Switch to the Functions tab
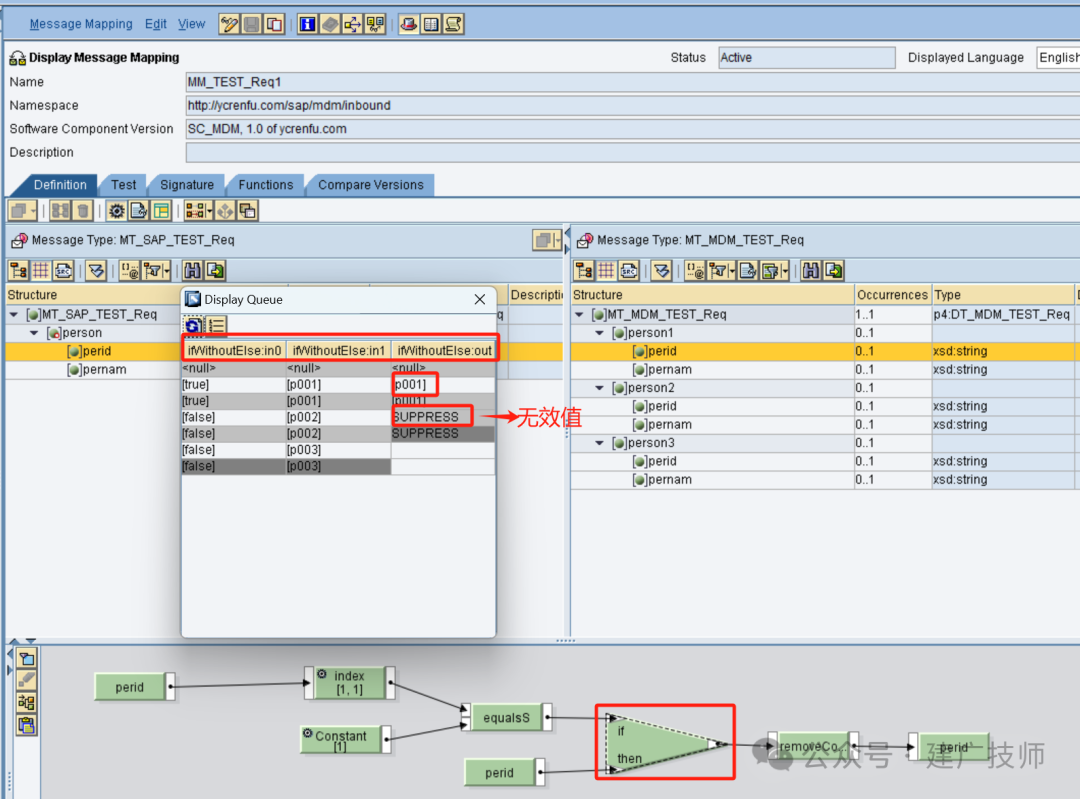This screenshot has width=1080, height=799. point(266,185)
